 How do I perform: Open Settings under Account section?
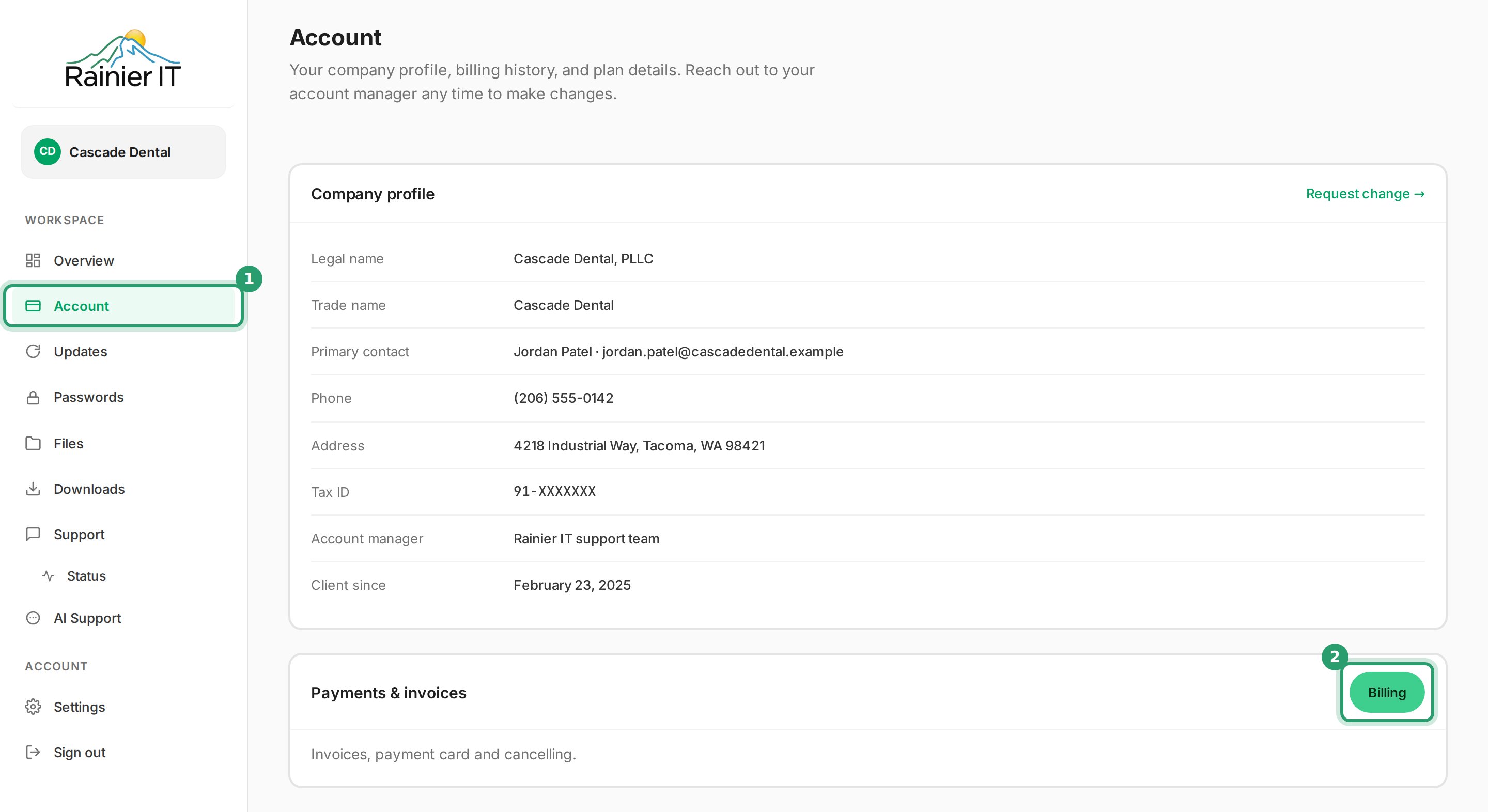123,707
